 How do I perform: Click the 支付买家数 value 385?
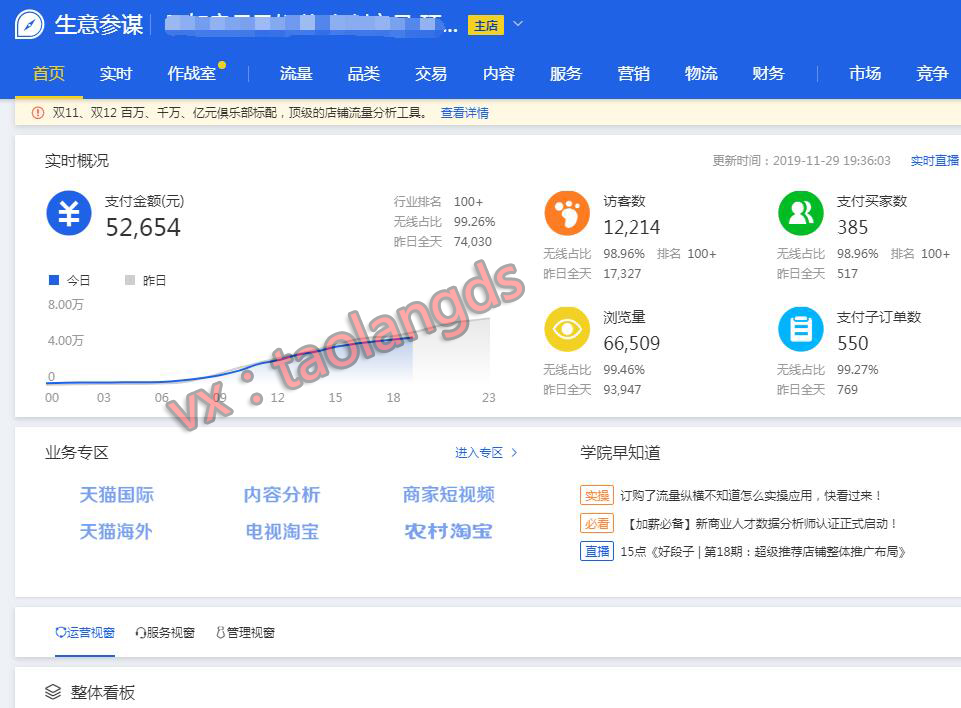(x=853, y=227)
